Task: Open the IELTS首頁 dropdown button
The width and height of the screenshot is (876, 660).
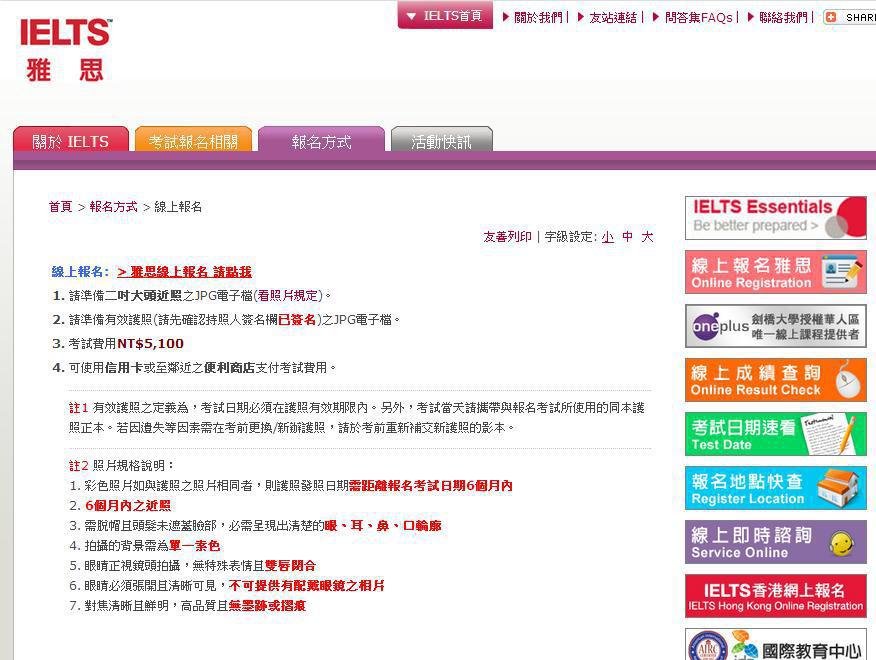Action: (x=445, y=16)
